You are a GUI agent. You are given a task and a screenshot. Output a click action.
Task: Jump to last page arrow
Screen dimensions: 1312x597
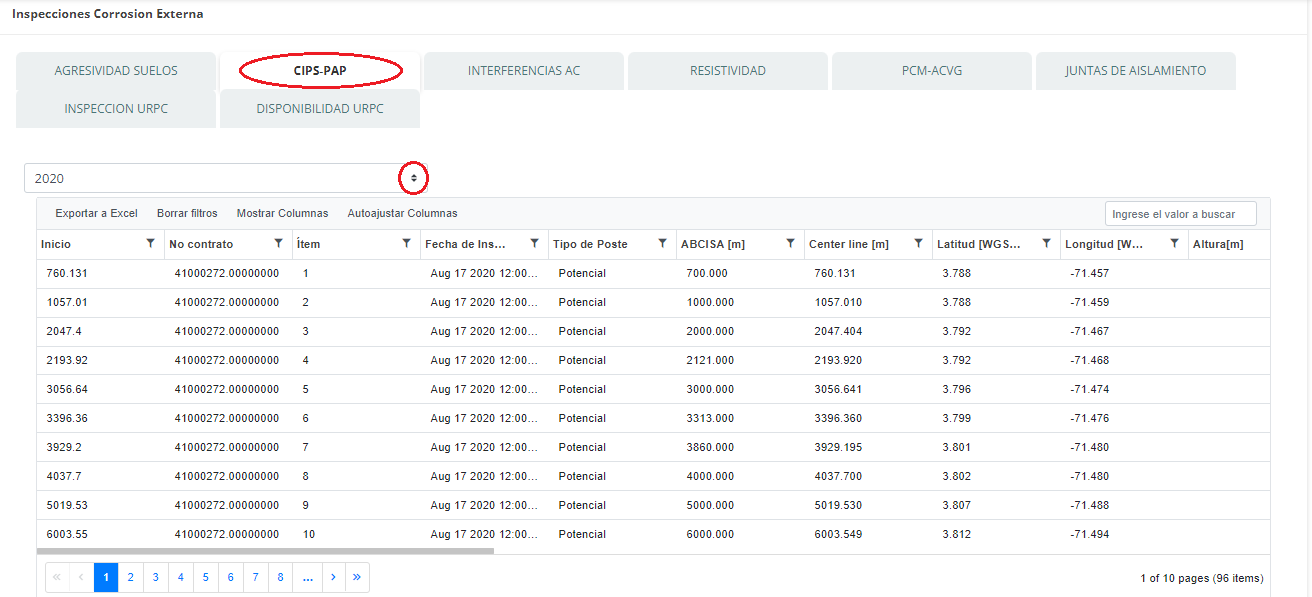tap(357, 577)
